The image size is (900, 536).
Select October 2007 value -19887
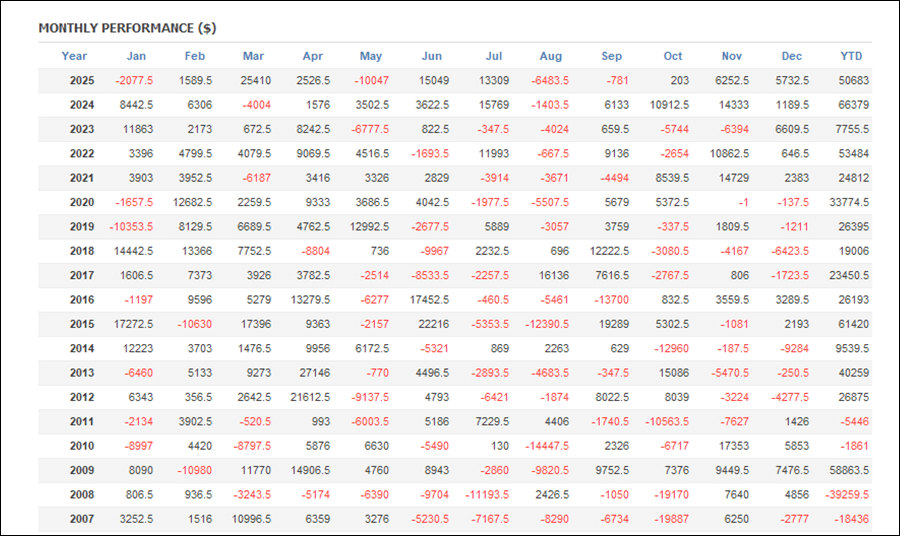[670, 519]
